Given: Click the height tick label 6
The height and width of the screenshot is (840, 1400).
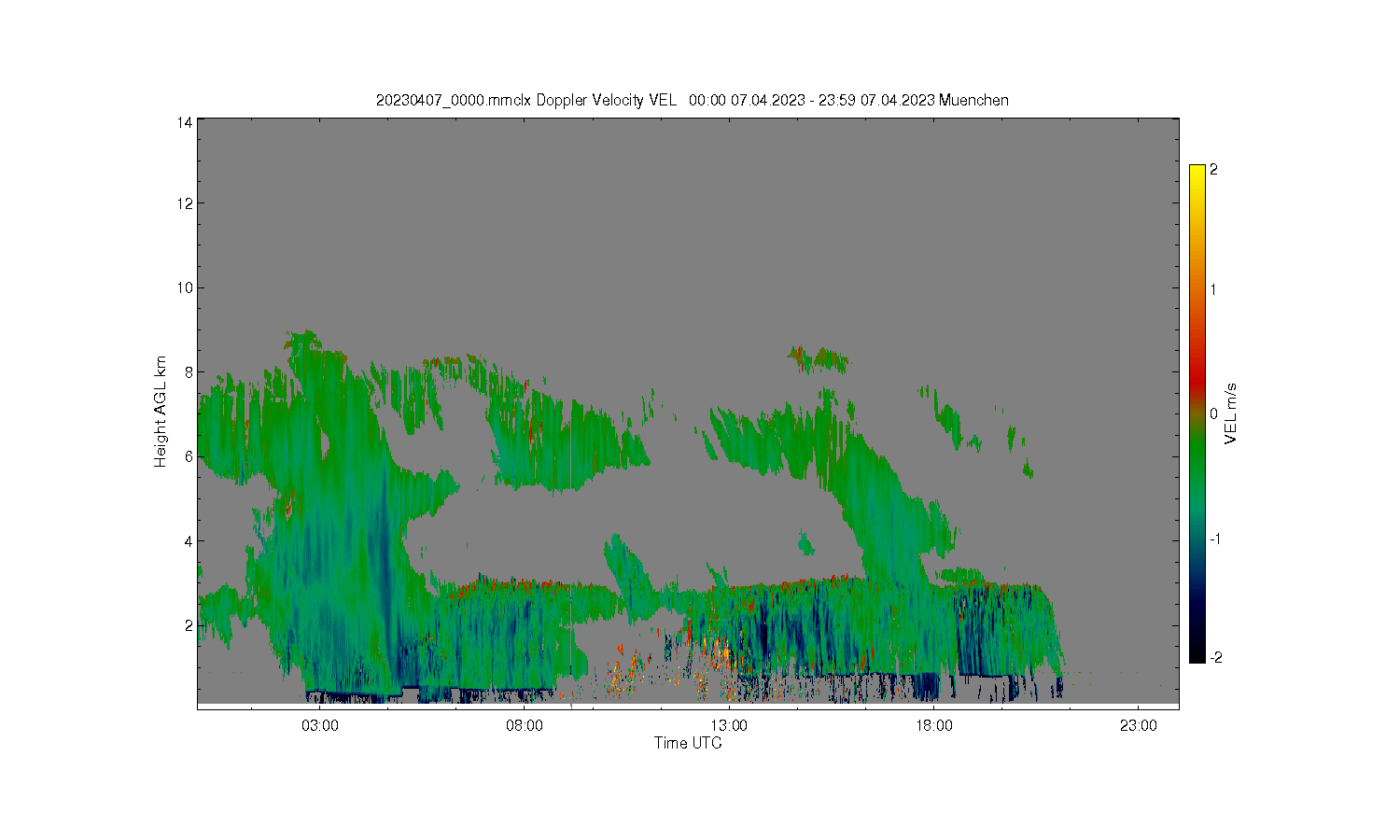Looking at the screenshot, I should (x=189, y=456).
